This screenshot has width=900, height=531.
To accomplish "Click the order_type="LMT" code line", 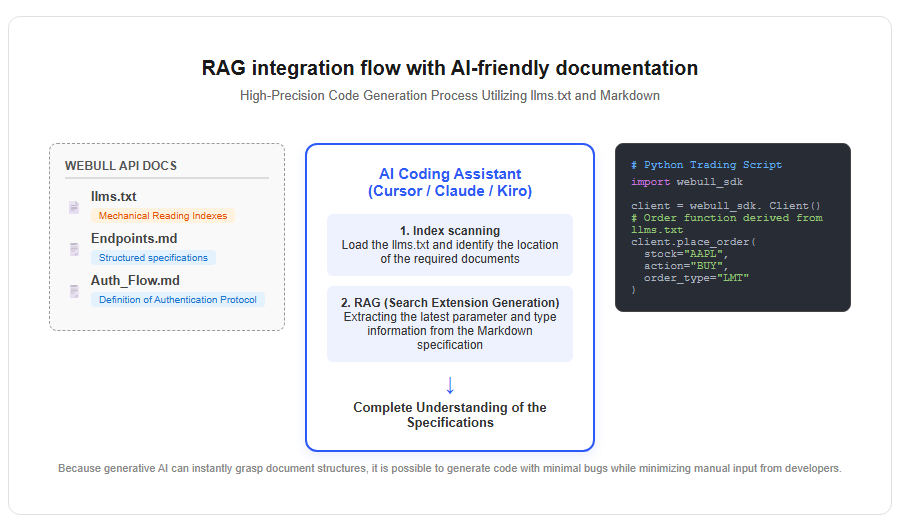I will pyautogui.click(x=696, y=278).
